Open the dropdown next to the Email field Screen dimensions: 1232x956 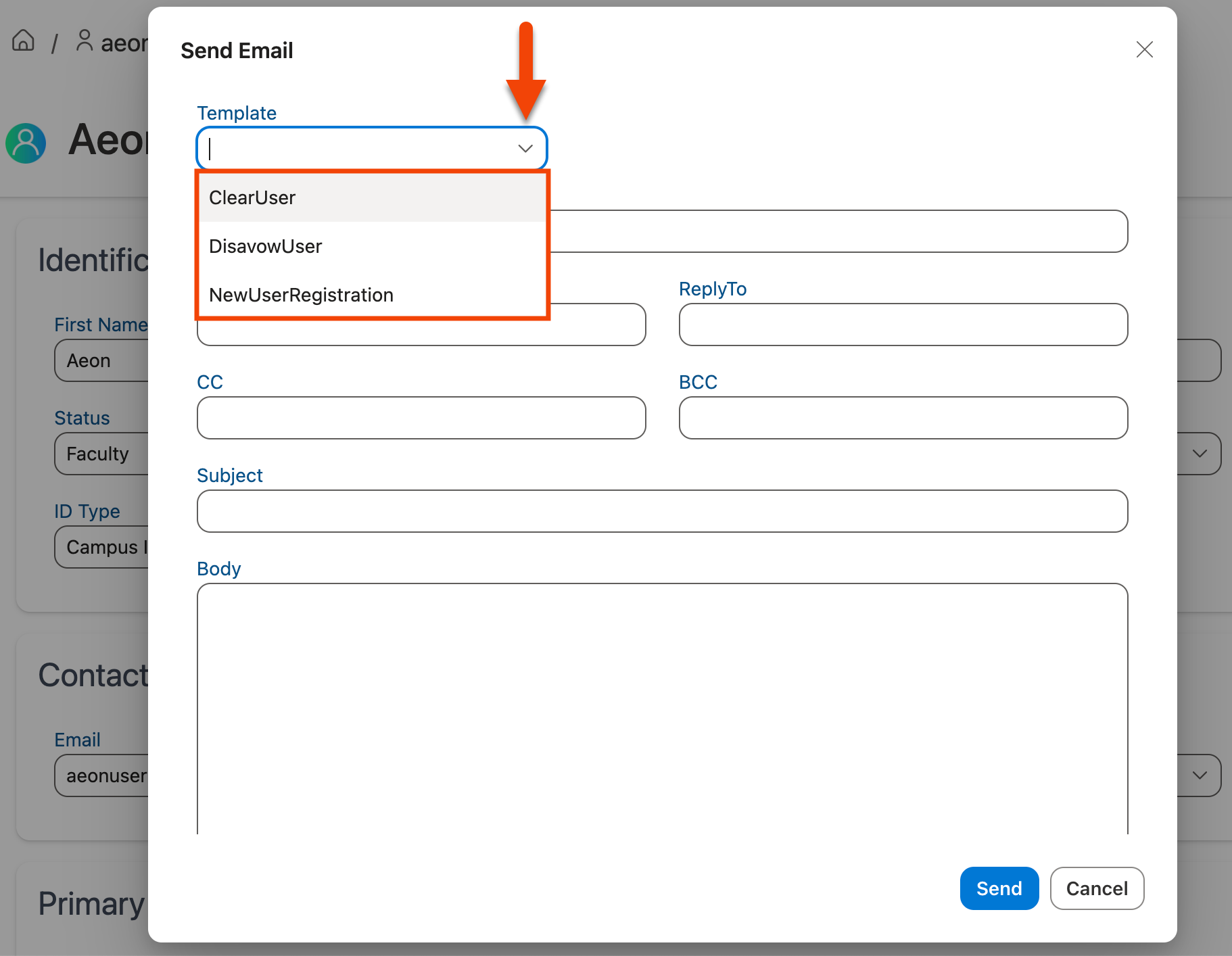[x=1201, y=775]
